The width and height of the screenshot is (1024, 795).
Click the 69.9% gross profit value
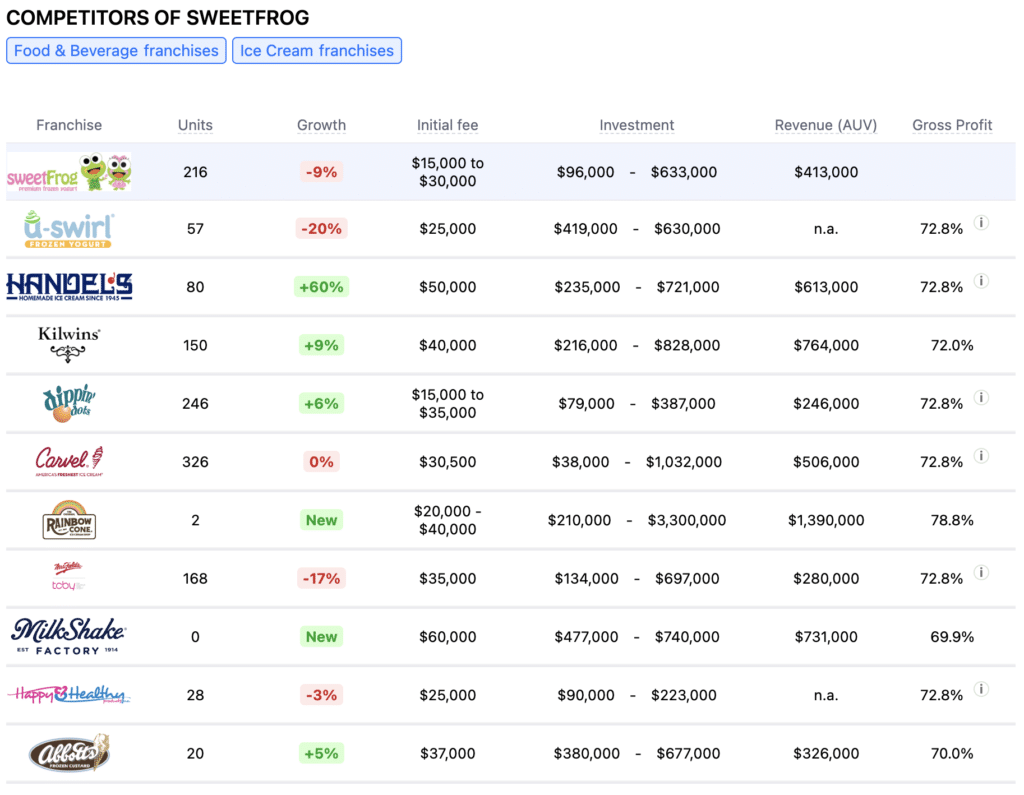click(952, 637)
